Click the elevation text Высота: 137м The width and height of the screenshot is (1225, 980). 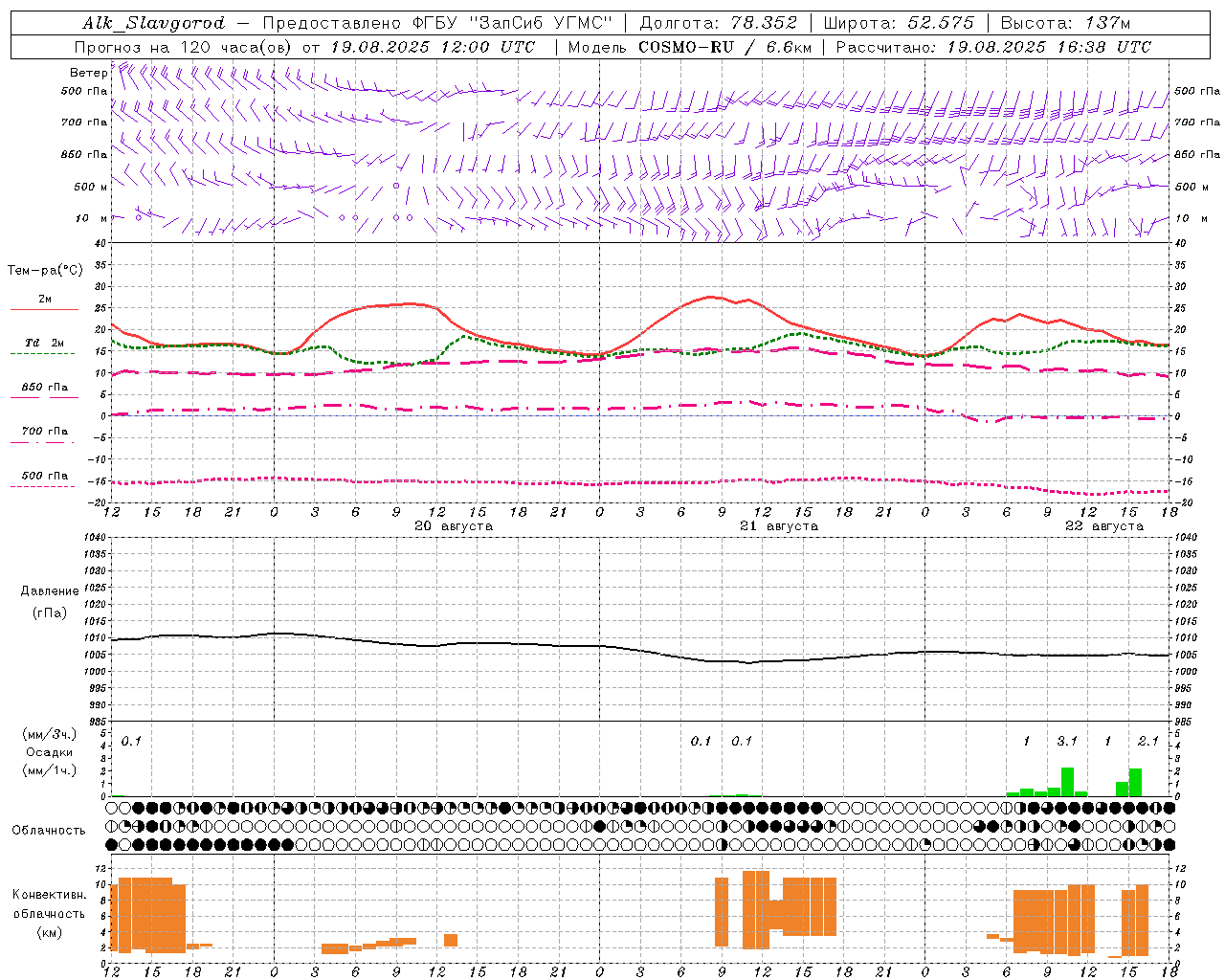(x=1065, y=23)
